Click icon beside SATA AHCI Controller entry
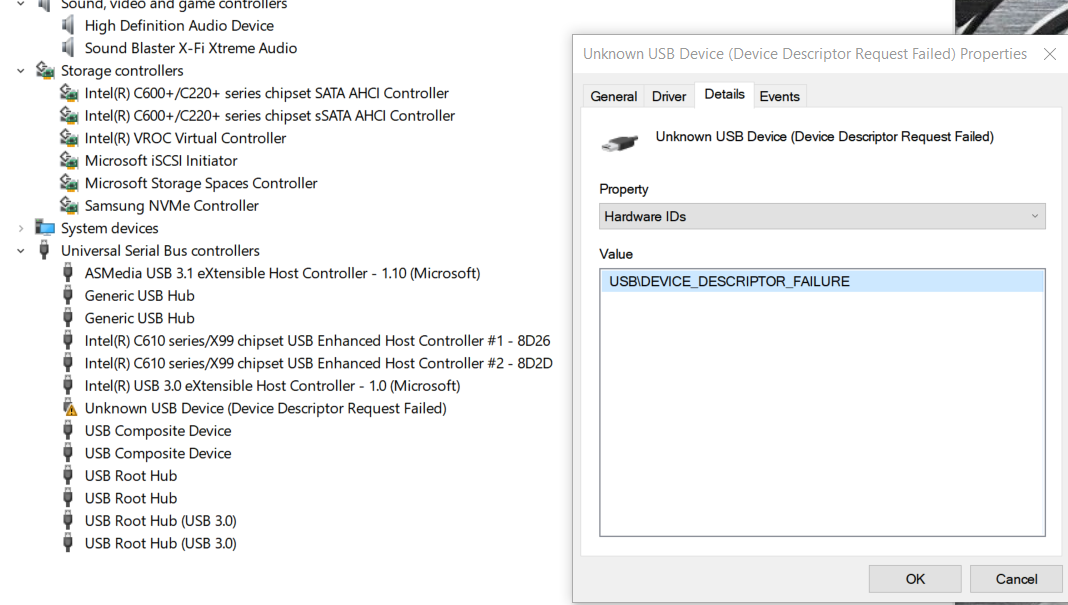1068x605 pixels. [69, 93]
